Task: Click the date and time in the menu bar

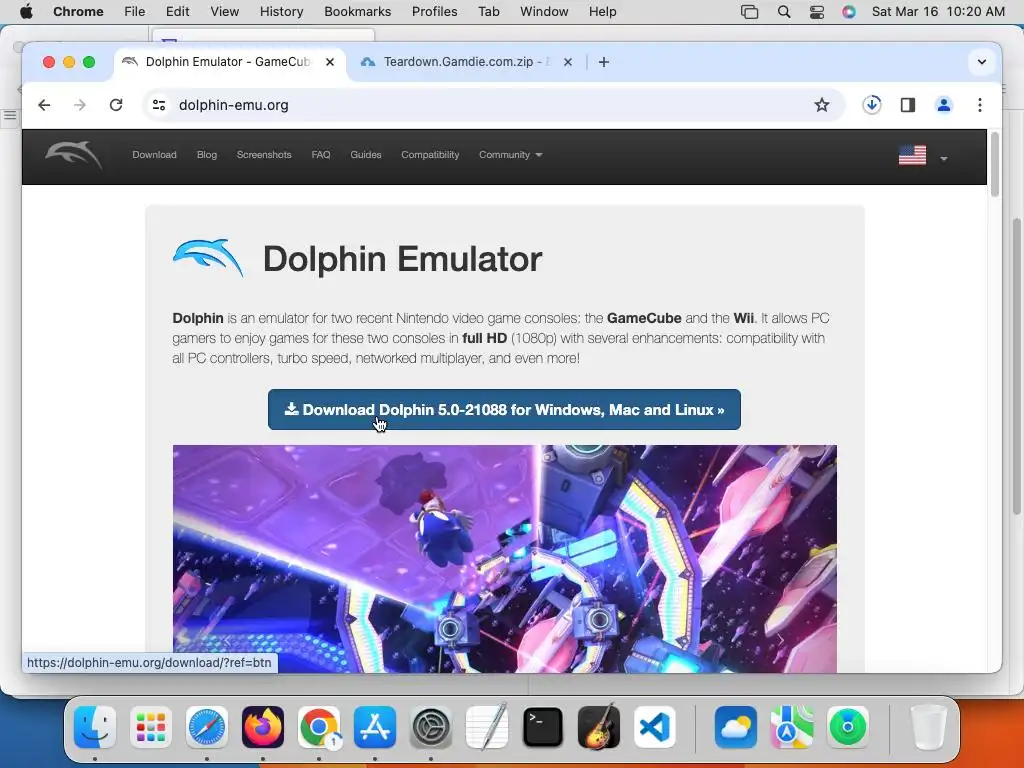Action: [938, 12]
